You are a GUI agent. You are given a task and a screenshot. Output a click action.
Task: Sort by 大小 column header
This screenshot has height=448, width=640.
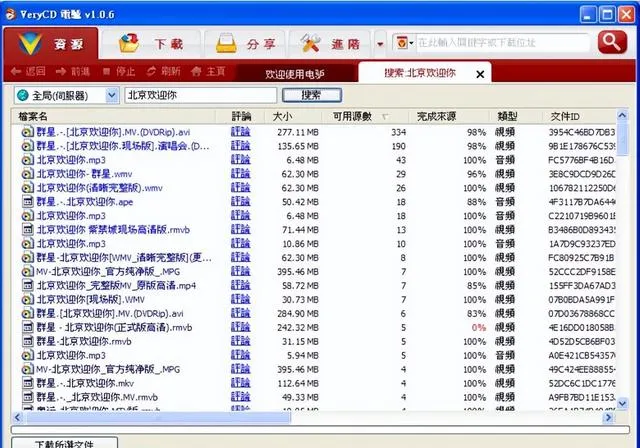(282, 117)
